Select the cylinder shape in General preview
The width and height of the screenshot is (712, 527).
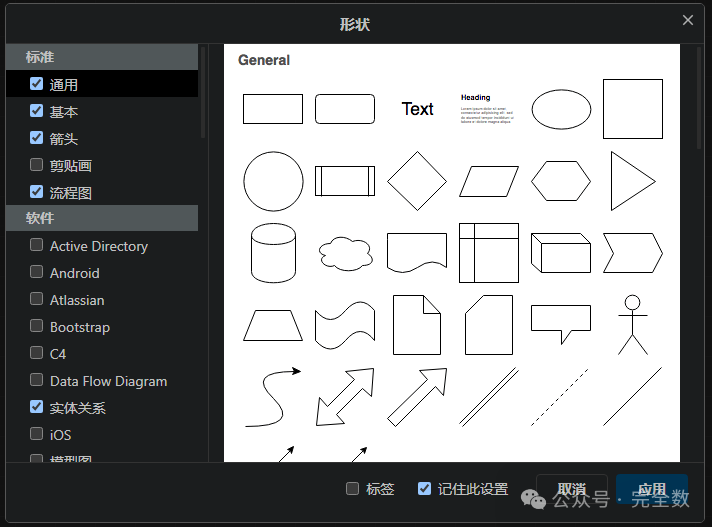click(x=273, y=253)
